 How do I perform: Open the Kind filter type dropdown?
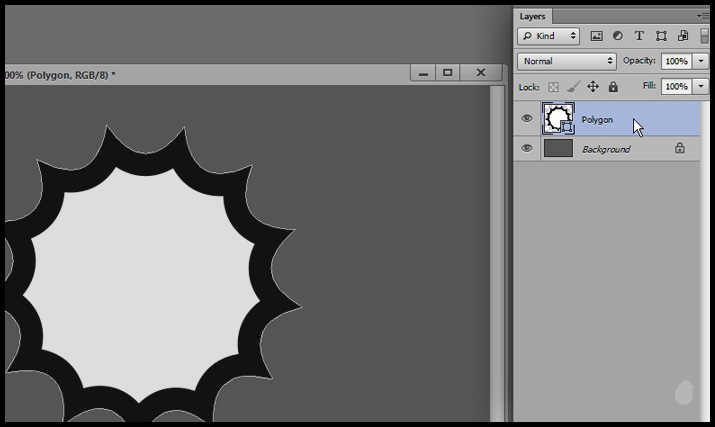click(549, 36)
